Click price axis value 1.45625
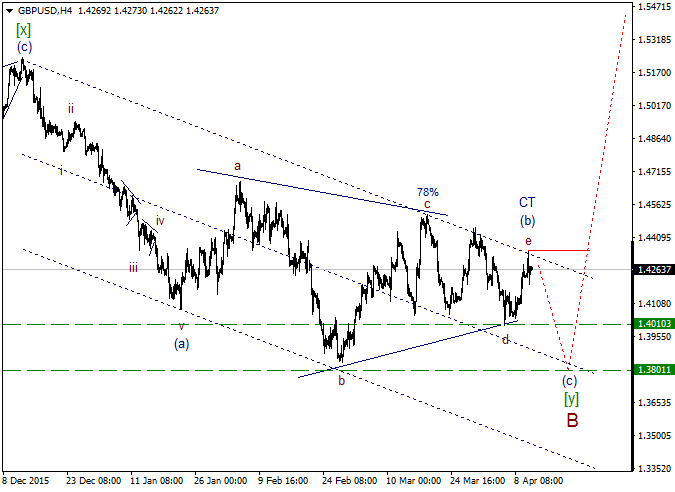Screen dimensions: 675x492 654,204
